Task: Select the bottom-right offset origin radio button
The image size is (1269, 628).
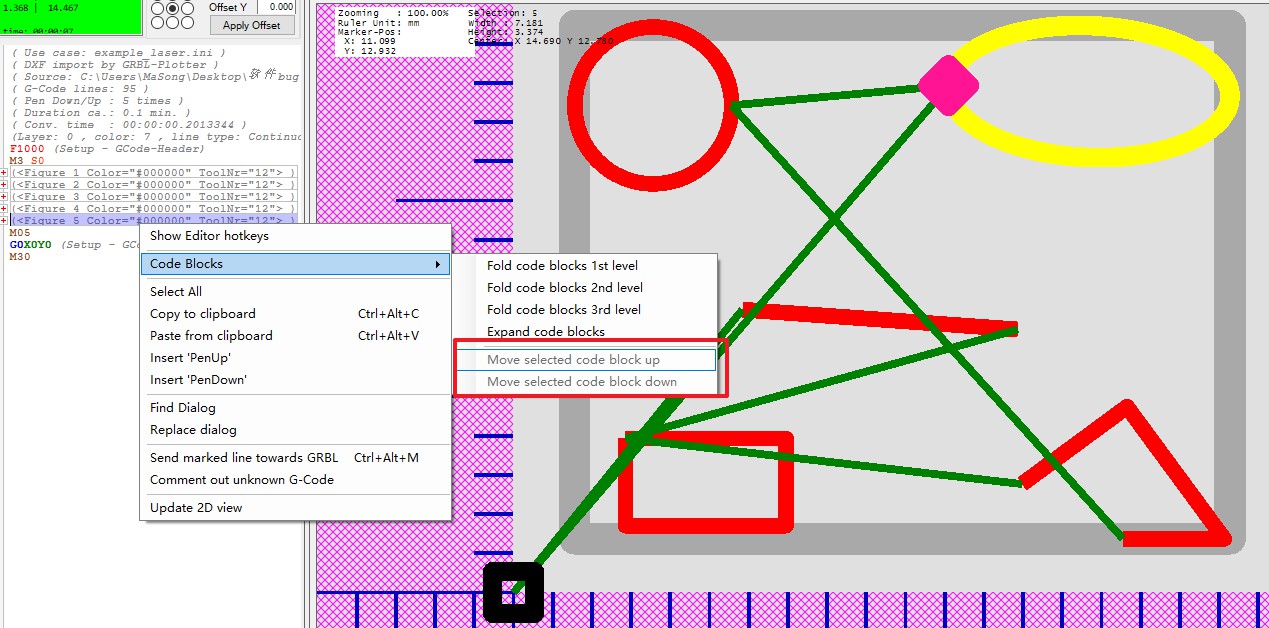Action: tap(187, 22)
